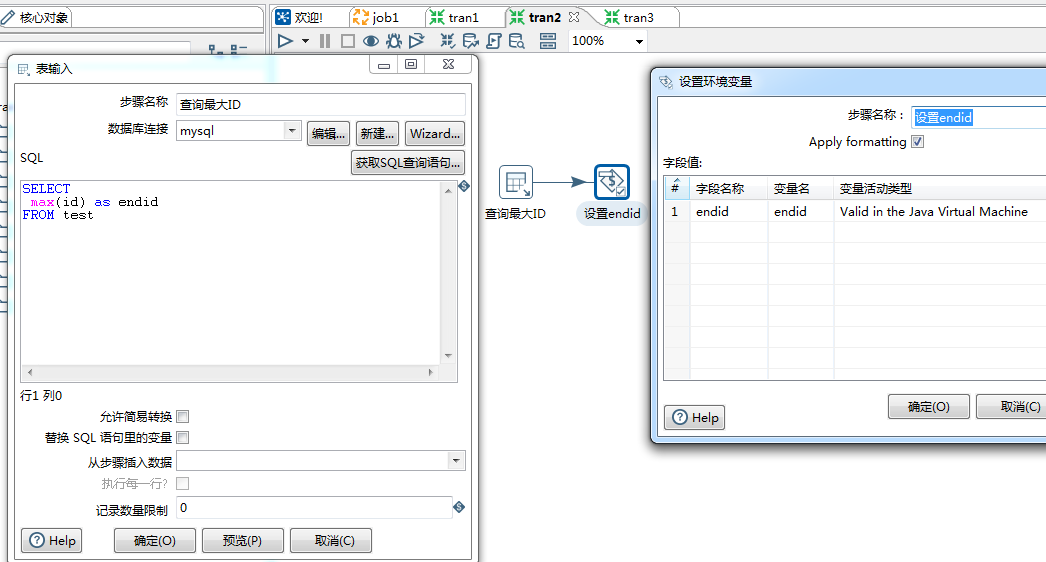Switch to the tran1 tab
This screenshot has height=562, width=1046.
point(454,17)
